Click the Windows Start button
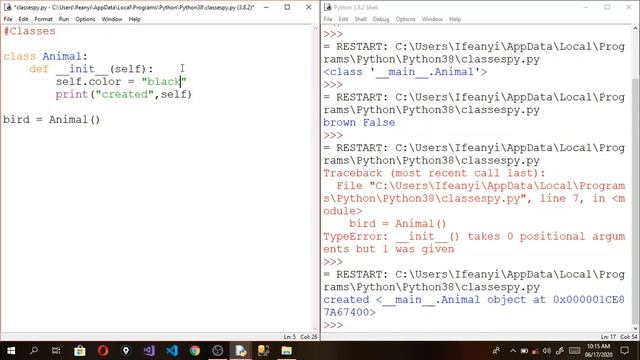This screenshot has width=640, height=360. tap(11, 351)
